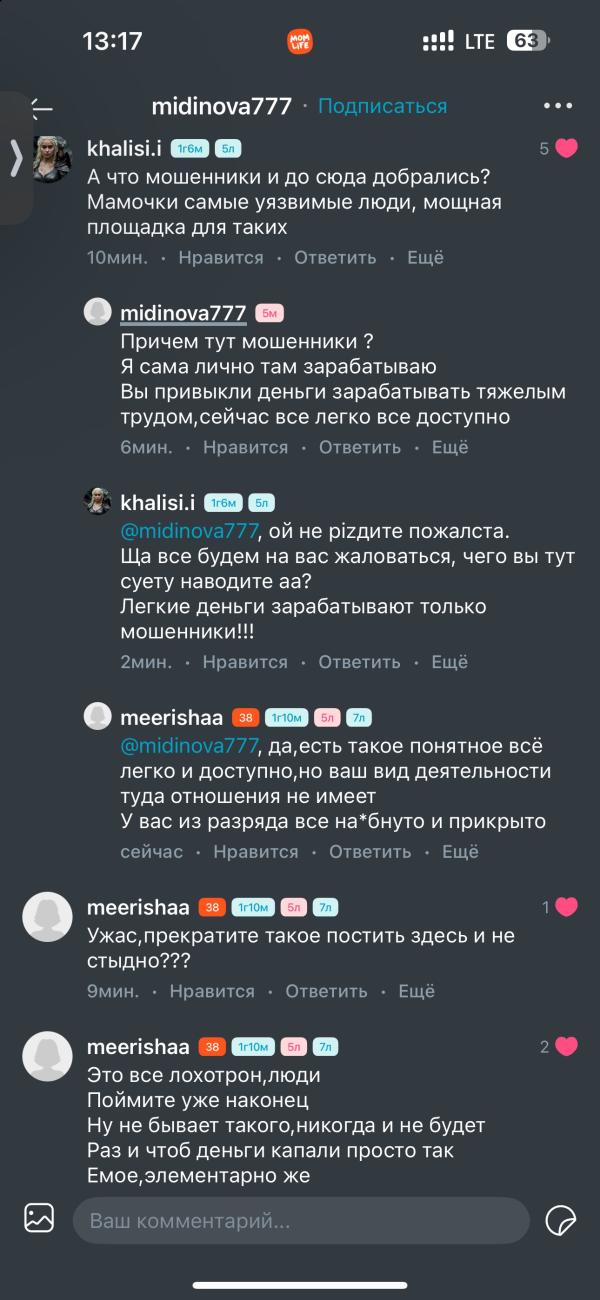Screen dimensions: 600x1300
Task: Tap heart on meerishaa's "Ужас" comment
Action: pos(567,908)
